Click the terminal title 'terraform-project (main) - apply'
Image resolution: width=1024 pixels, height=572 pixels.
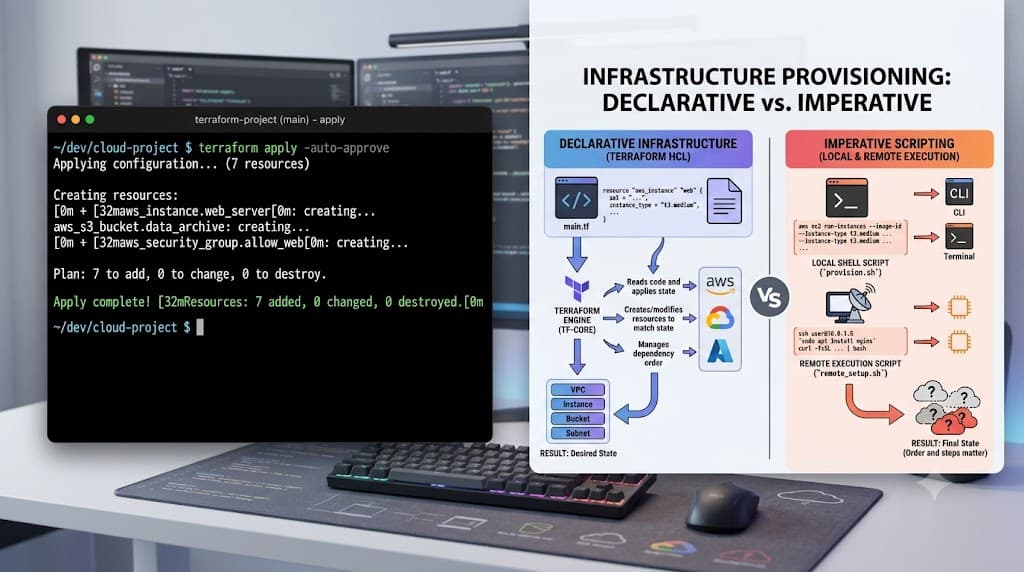(270, 119)
